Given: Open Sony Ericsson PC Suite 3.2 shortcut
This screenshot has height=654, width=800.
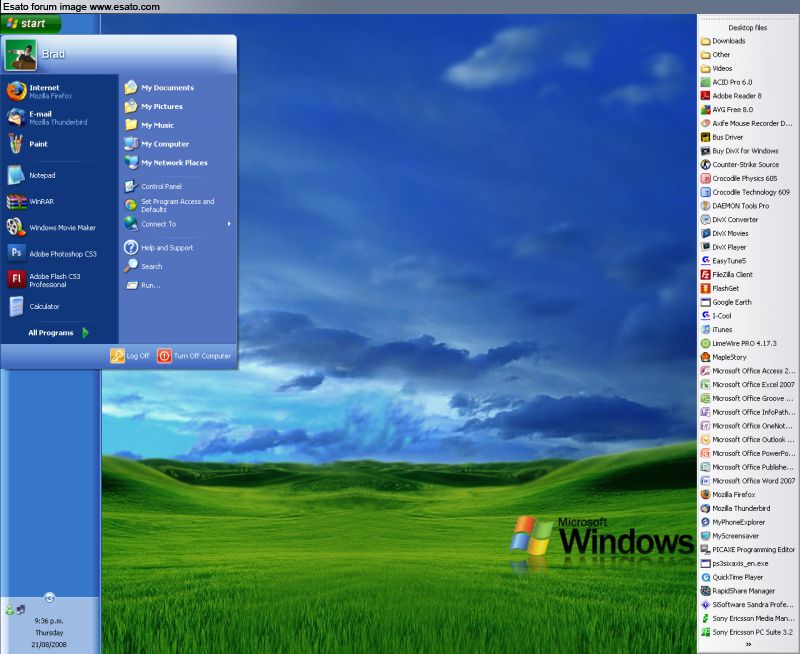Looking at the screenshot, I should point(747,633).
